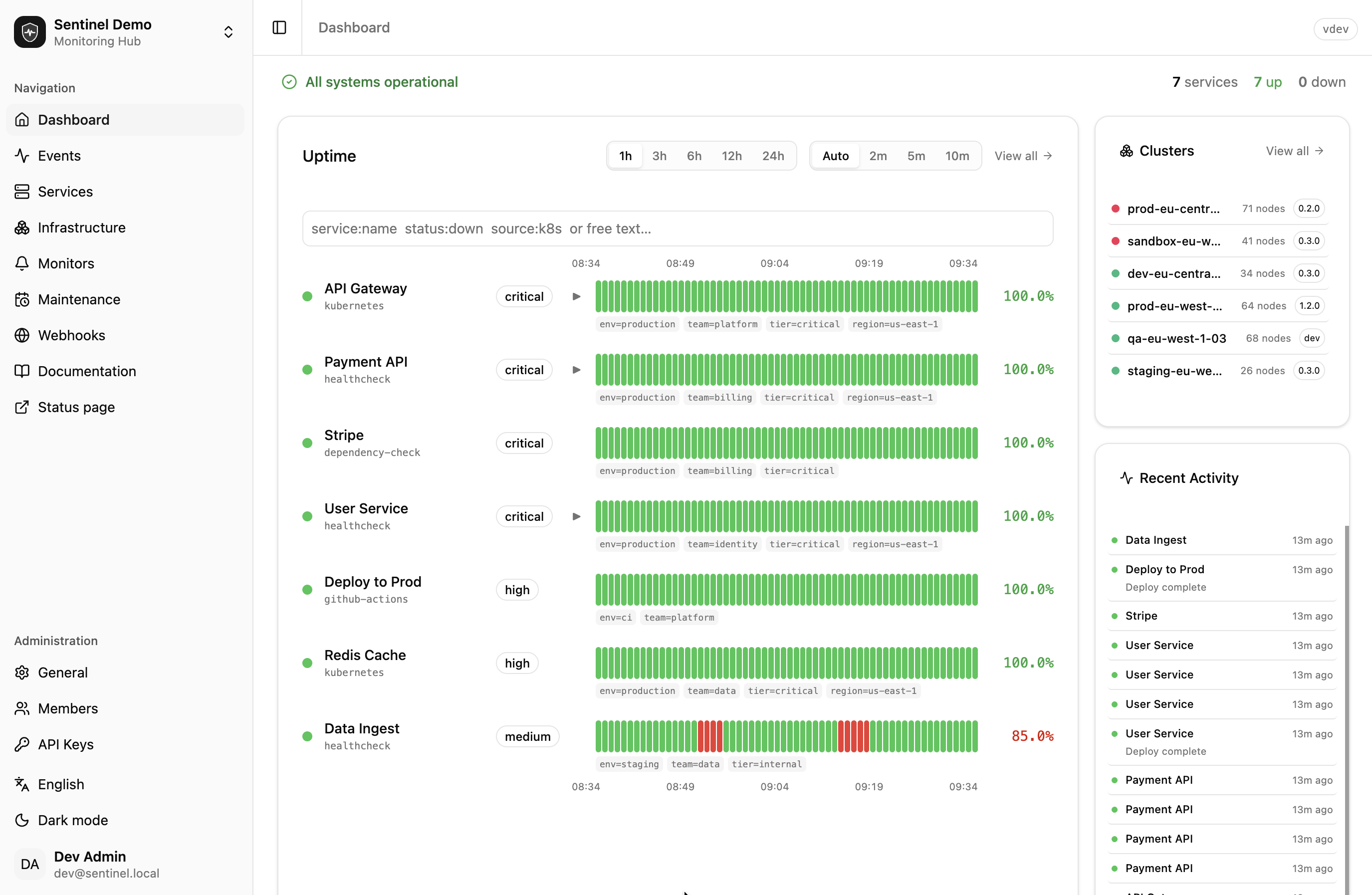Click View all in Clusters panel
Image resolution: width=1372 pixels, height=895 pixels.
pos(1294,151)
